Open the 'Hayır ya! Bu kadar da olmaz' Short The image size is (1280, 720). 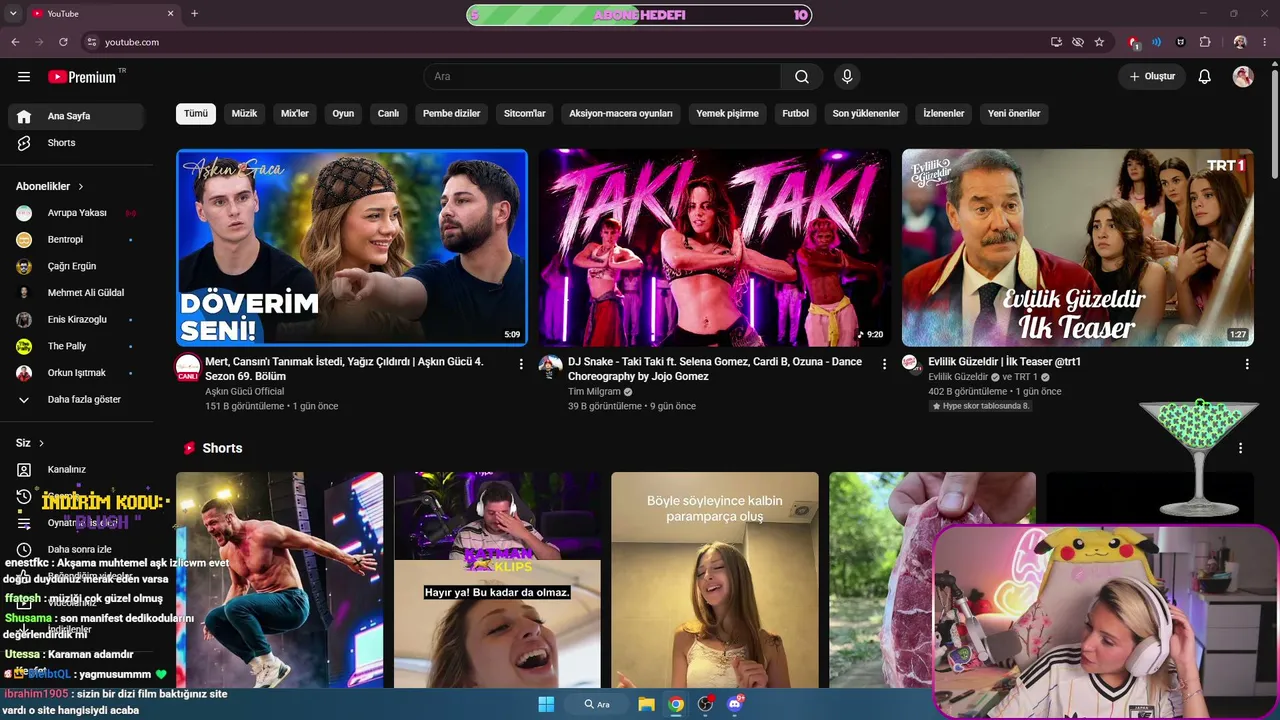pyautogui.click(x=497, y=580)
